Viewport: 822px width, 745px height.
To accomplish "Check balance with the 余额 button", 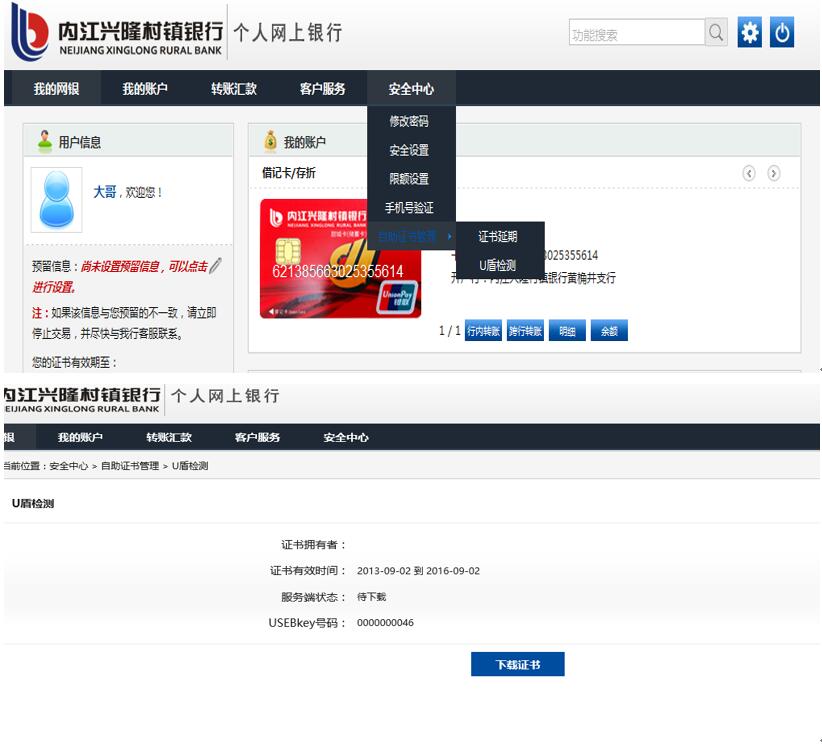I will click(609, 330).
